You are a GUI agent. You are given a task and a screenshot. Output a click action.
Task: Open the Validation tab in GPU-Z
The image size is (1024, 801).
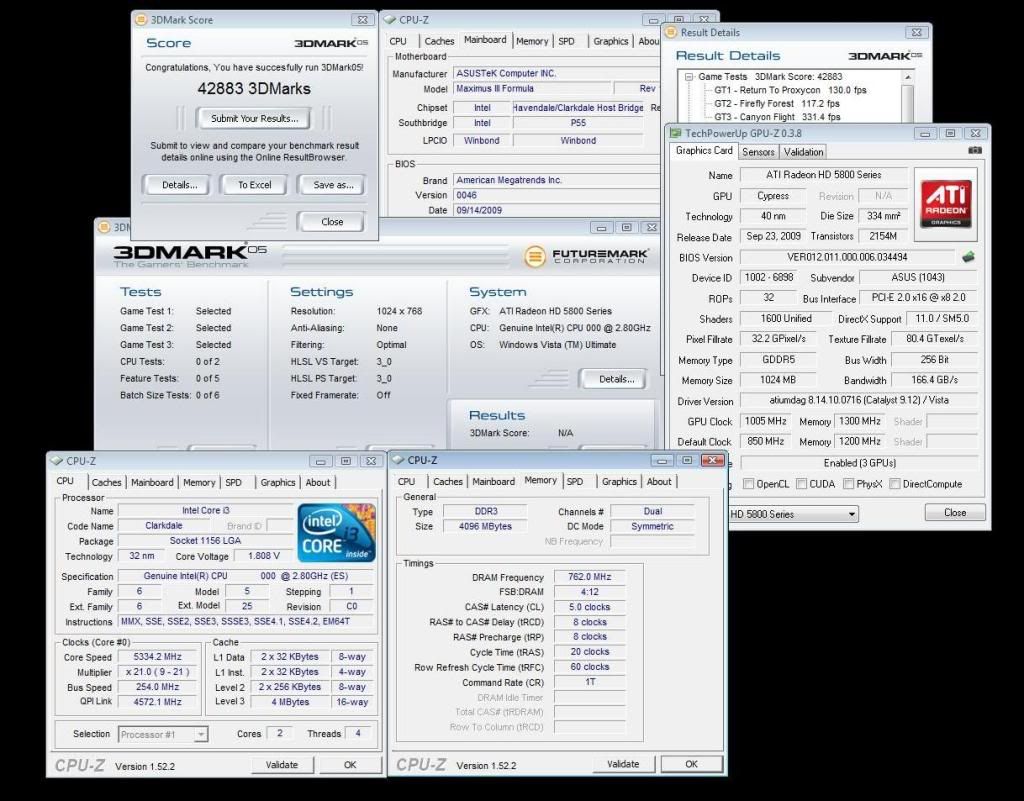pyautogui.click(x=803, y=152)
